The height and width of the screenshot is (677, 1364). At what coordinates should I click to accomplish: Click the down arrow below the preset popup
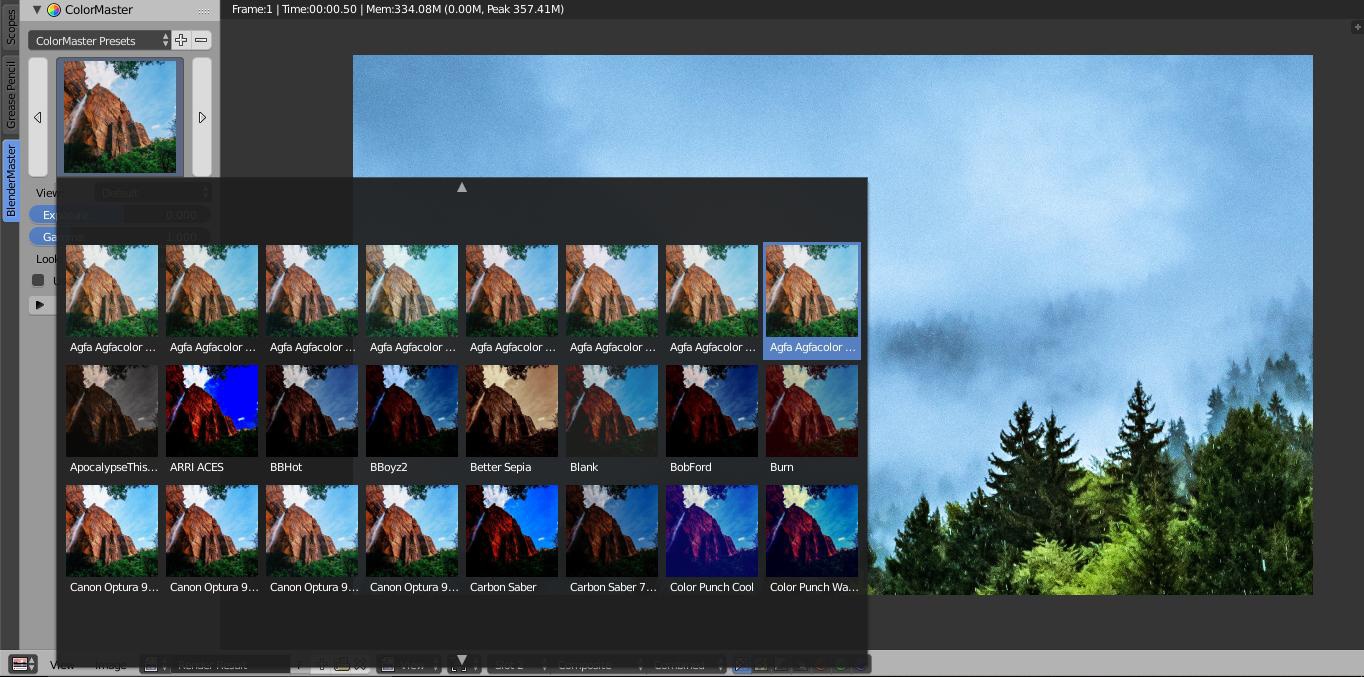coord(462,660)
